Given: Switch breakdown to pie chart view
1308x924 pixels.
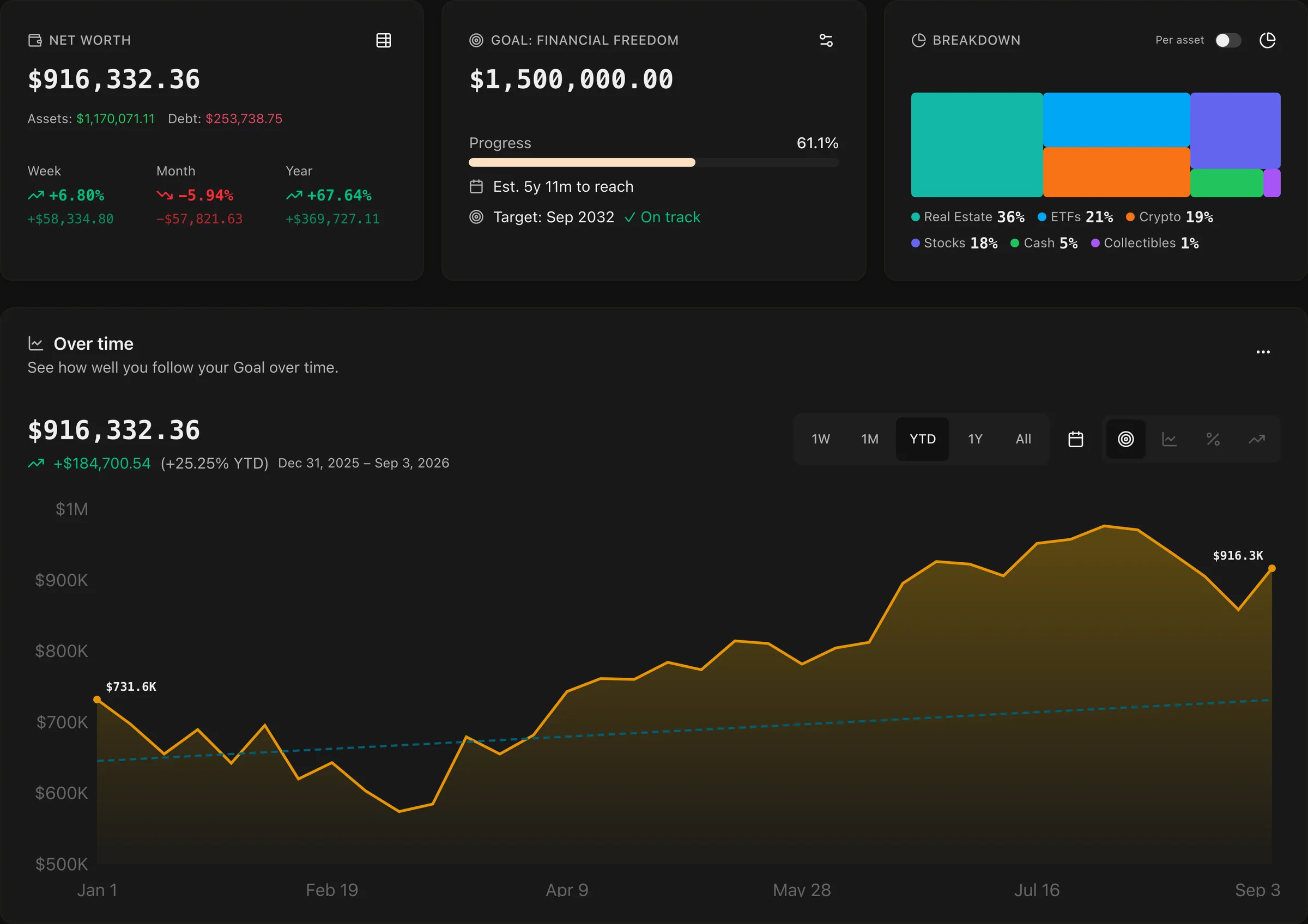Looking at the screenshot, I should click(x=1267, y=40).
